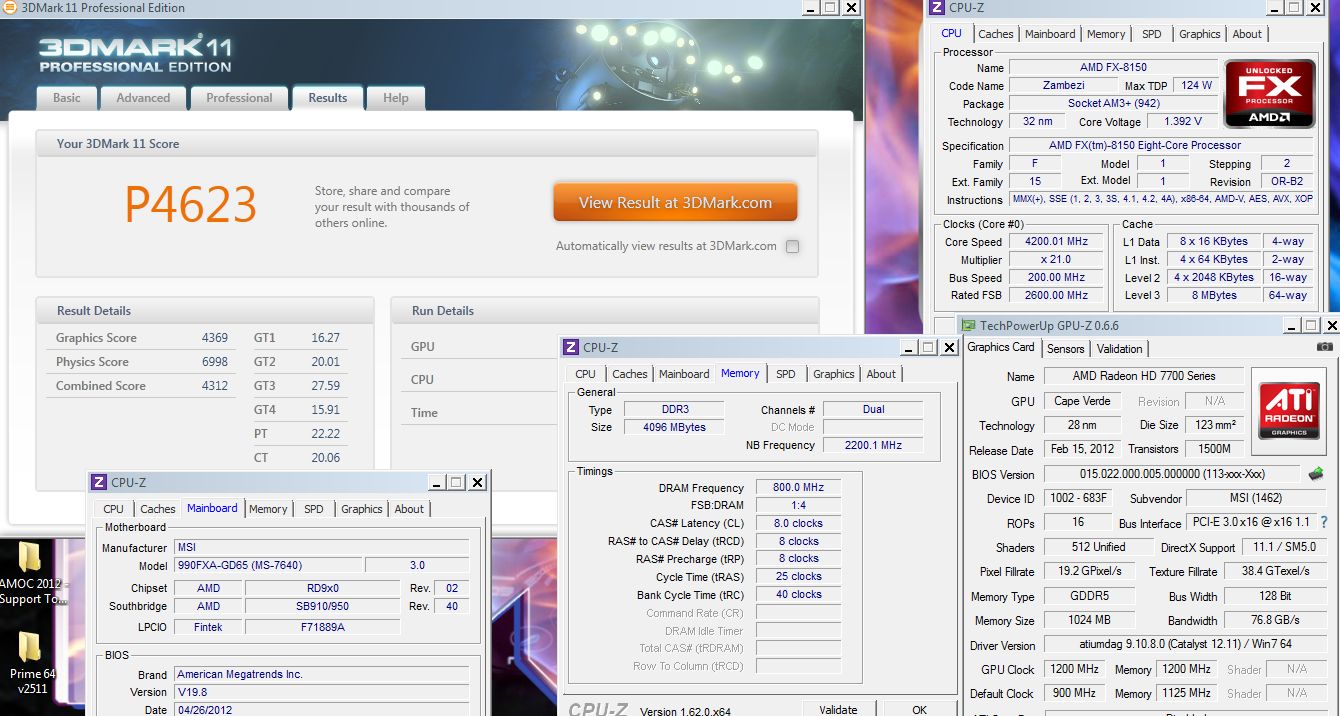Image resolution: width=1340 pixels, height=716 pixels.
Task: Open the Sensors tab in GPU-Z
Action: click(1065, 349)
